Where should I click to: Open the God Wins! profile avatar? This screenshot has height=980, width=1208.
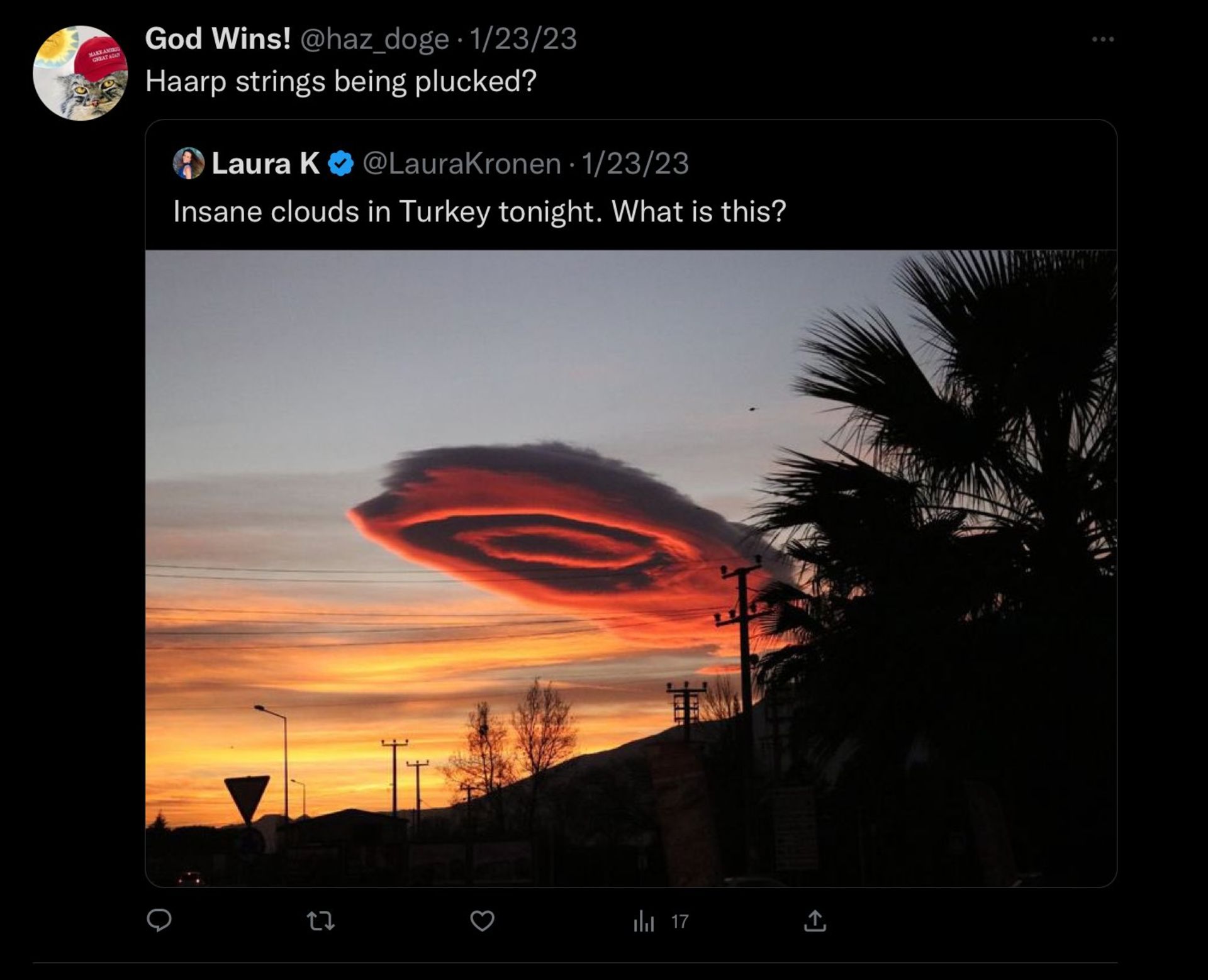click(x=80, y=73)
